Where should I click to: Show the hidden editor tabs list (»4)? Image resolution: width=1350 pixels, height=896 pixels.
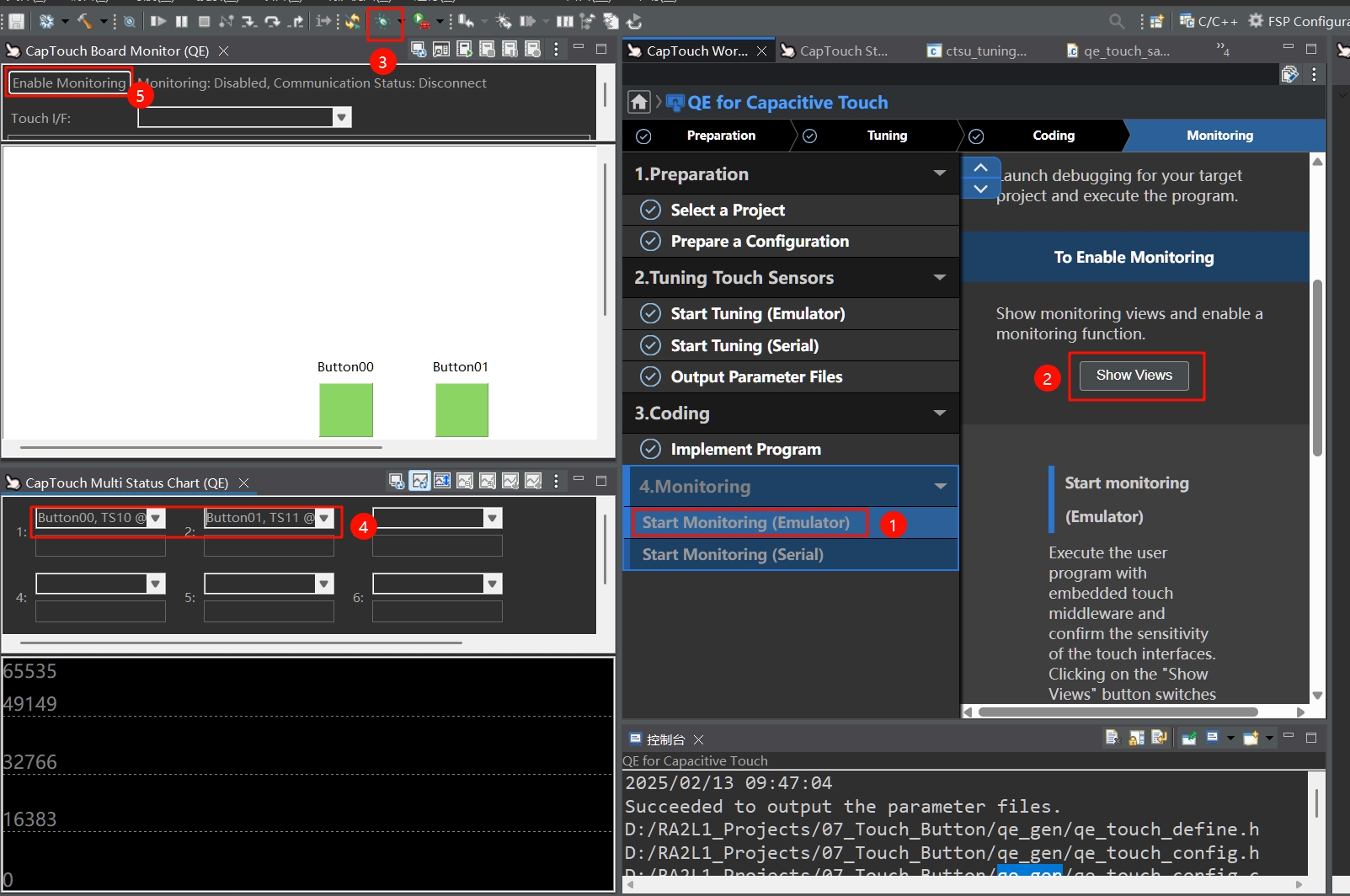coord(1222,51)
